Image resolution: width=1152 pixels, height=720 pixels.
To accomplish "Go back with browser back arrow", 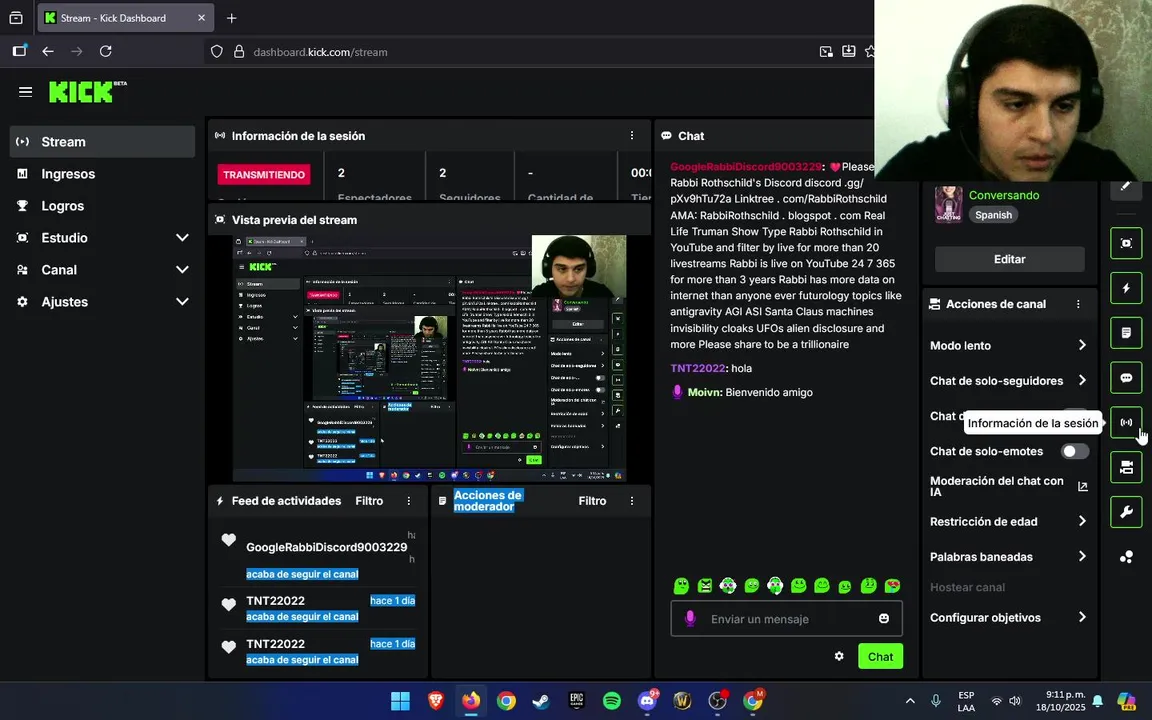I will tap(48, 51).
